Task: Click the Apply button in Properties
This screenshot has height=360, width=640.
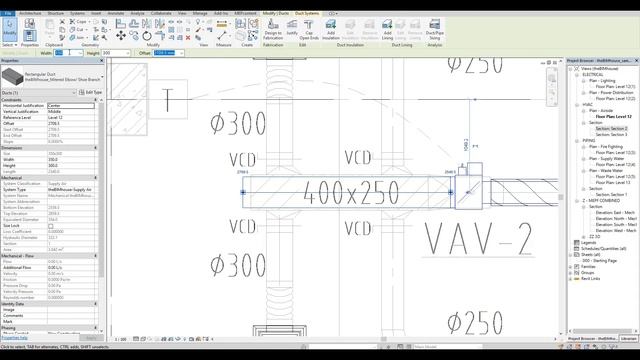Action: click(x=91, y=338)
